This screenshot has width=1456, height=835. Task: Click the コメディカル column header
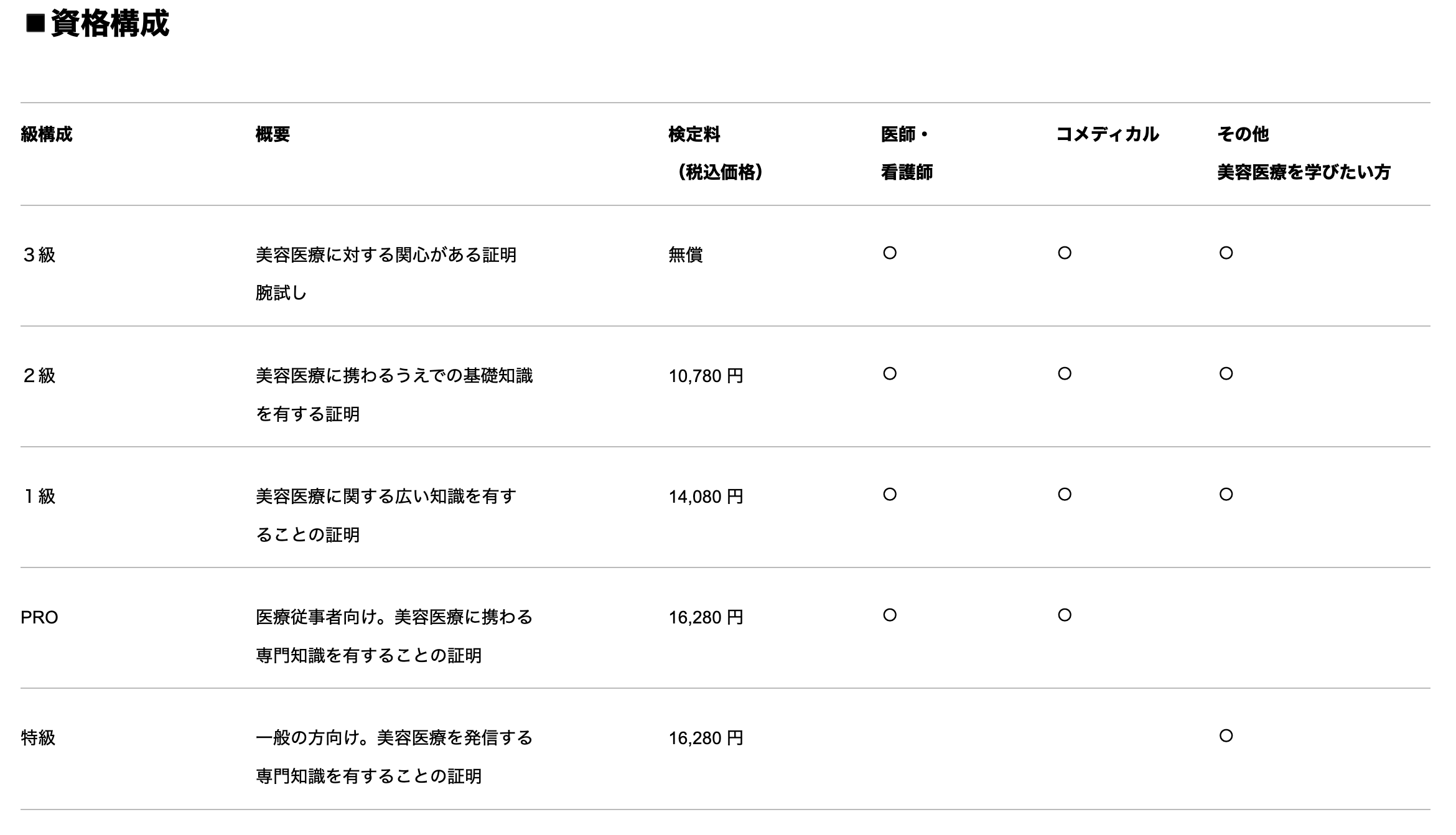click(1107, 134)
